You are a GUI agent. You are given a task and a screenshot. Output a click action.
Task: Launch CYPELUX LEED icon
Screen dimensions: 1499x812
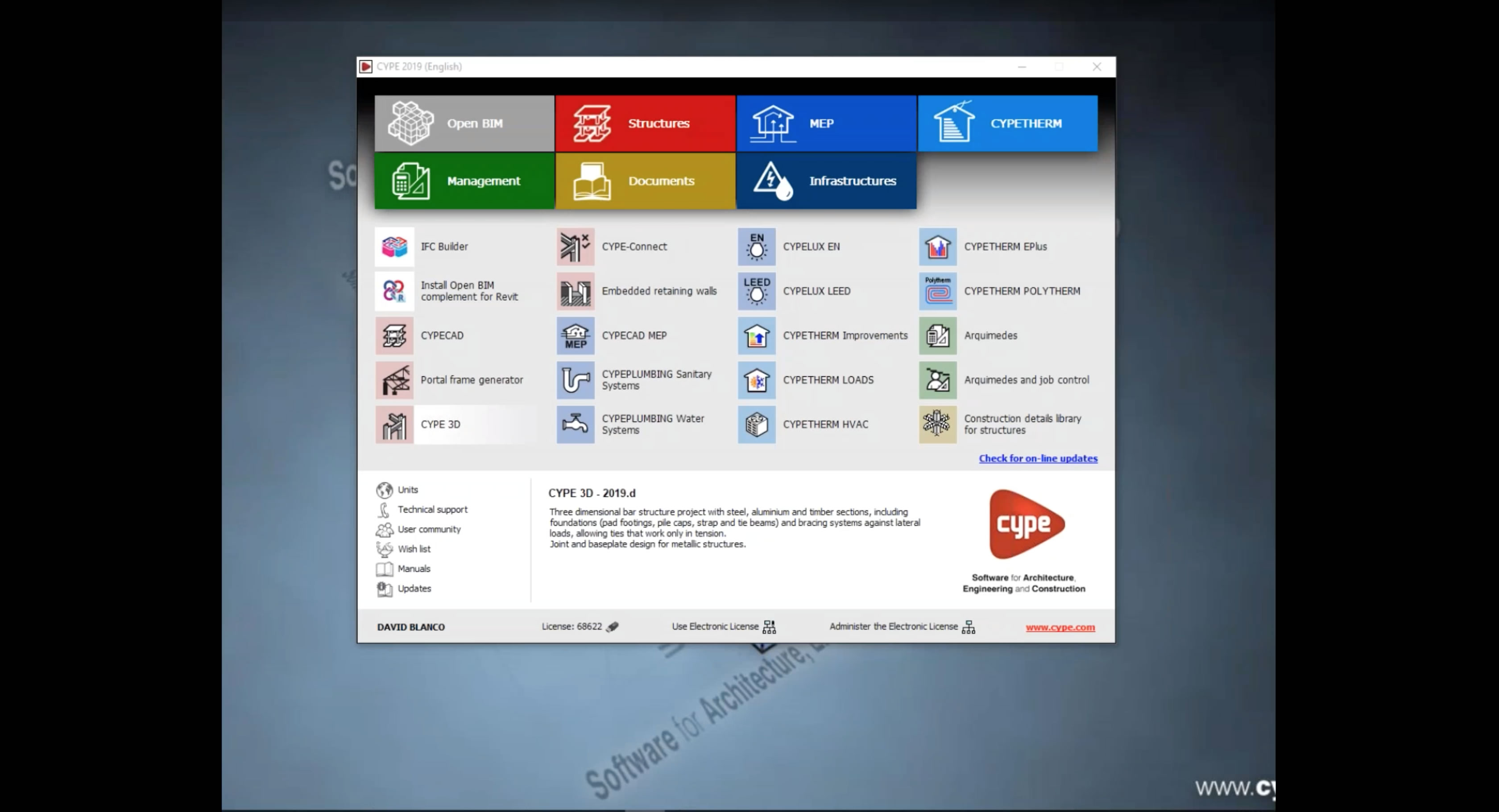coord(757,291)
